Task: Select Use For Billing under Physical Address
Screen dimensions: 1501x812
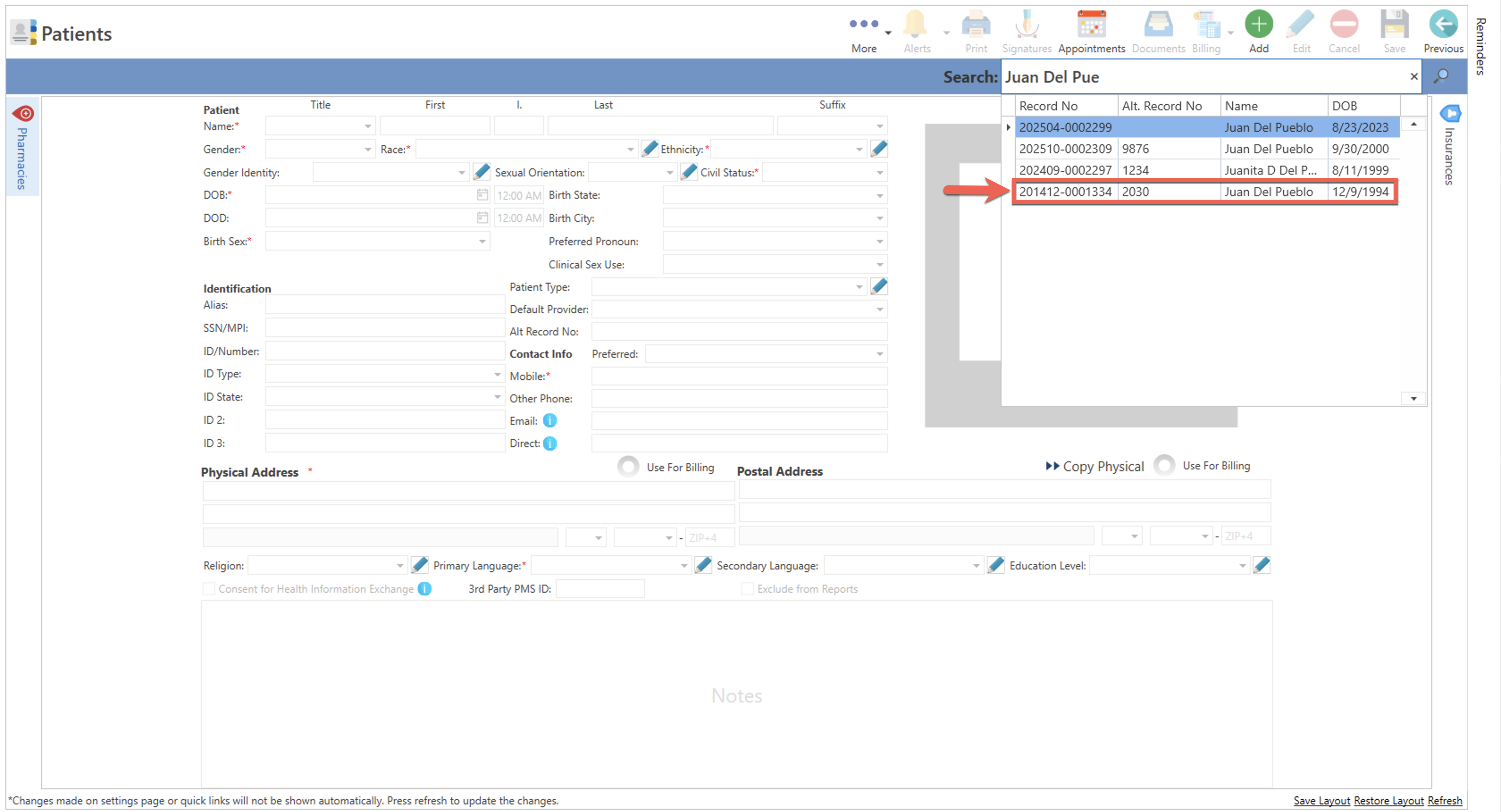Action: click(628, 467)
